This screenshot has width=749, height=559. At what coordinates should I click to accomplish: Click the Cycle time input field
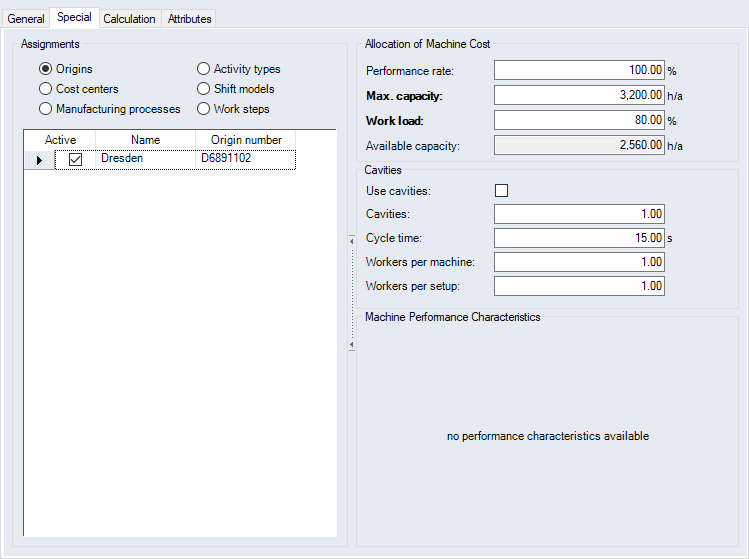(579, 238)
